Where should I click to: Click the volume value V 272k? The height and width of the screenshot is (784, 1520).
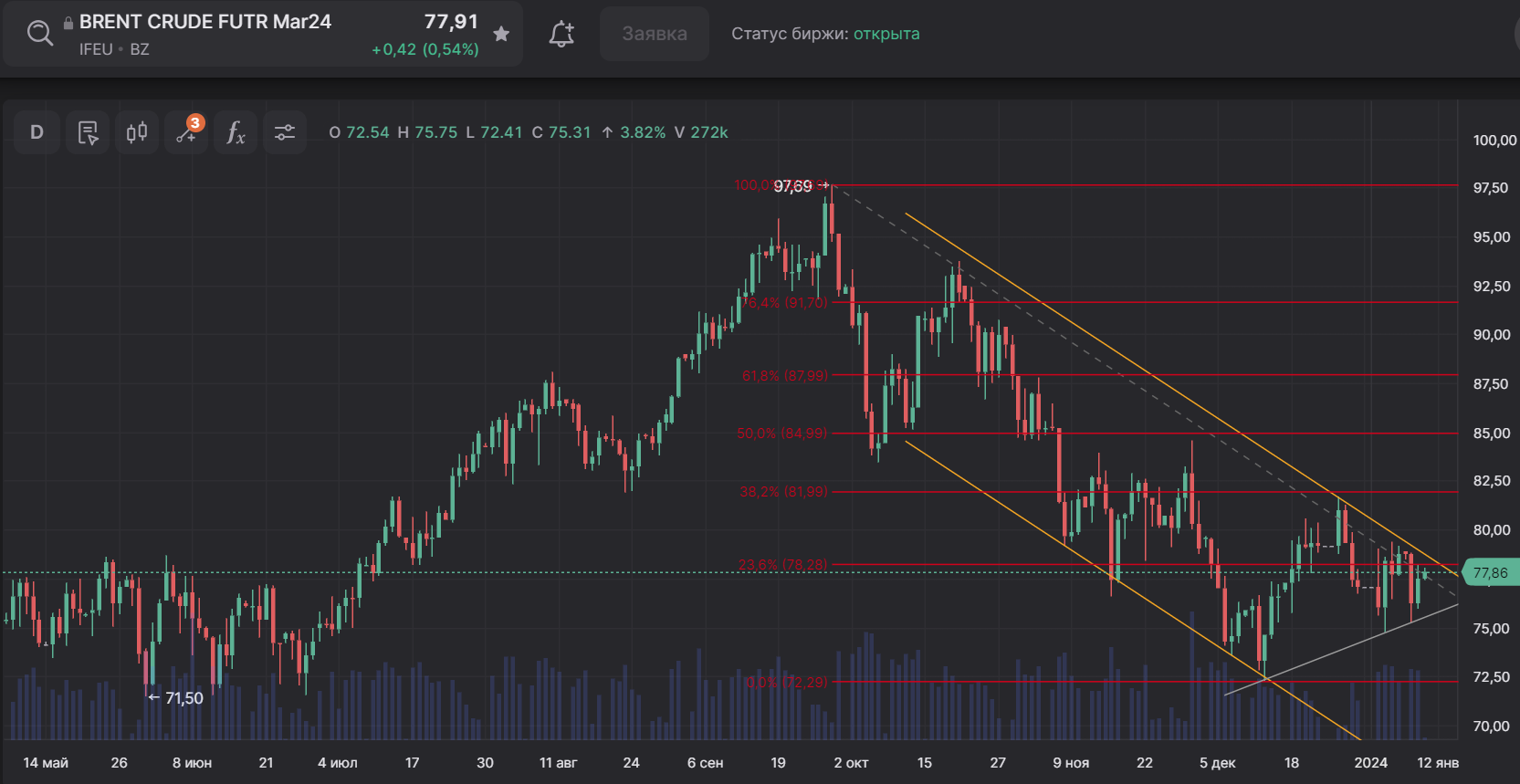click(701, 132)
